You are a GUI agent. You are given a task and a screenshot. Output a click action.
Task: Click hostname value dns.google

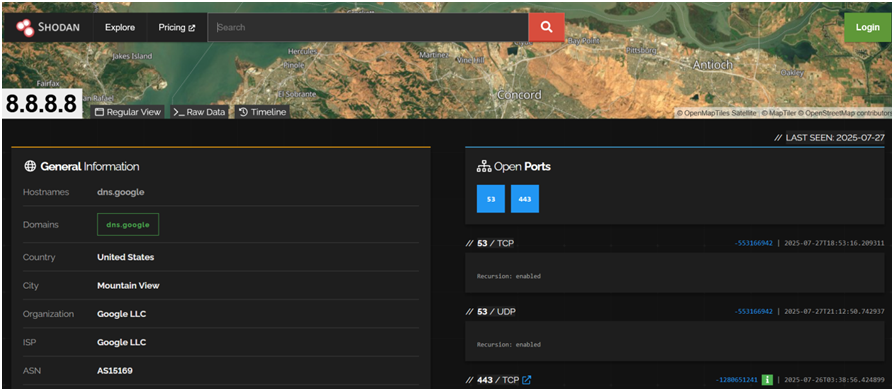(121, 192)
